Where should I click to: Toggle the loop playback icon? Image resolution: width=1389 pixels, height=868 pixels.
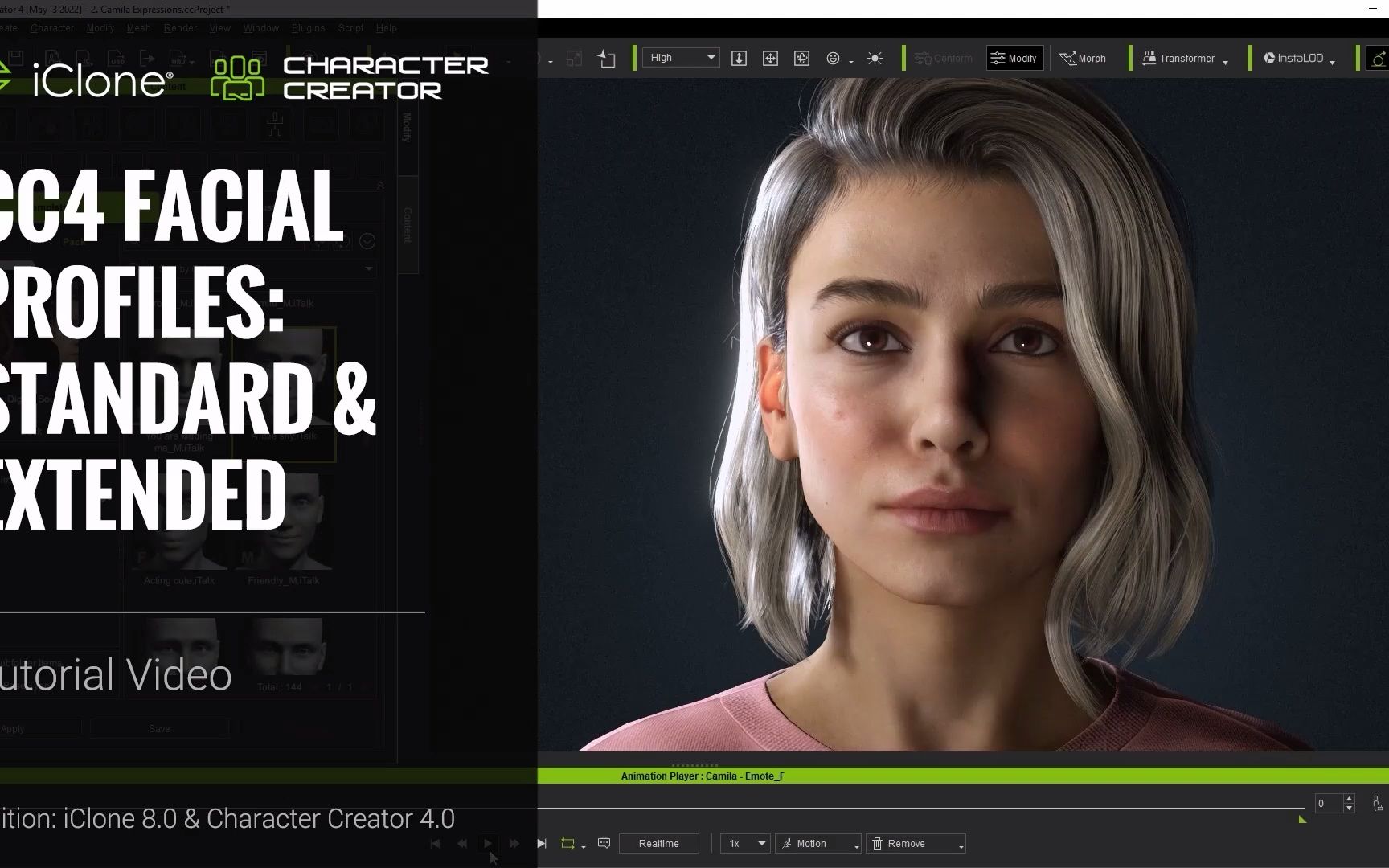567,843
